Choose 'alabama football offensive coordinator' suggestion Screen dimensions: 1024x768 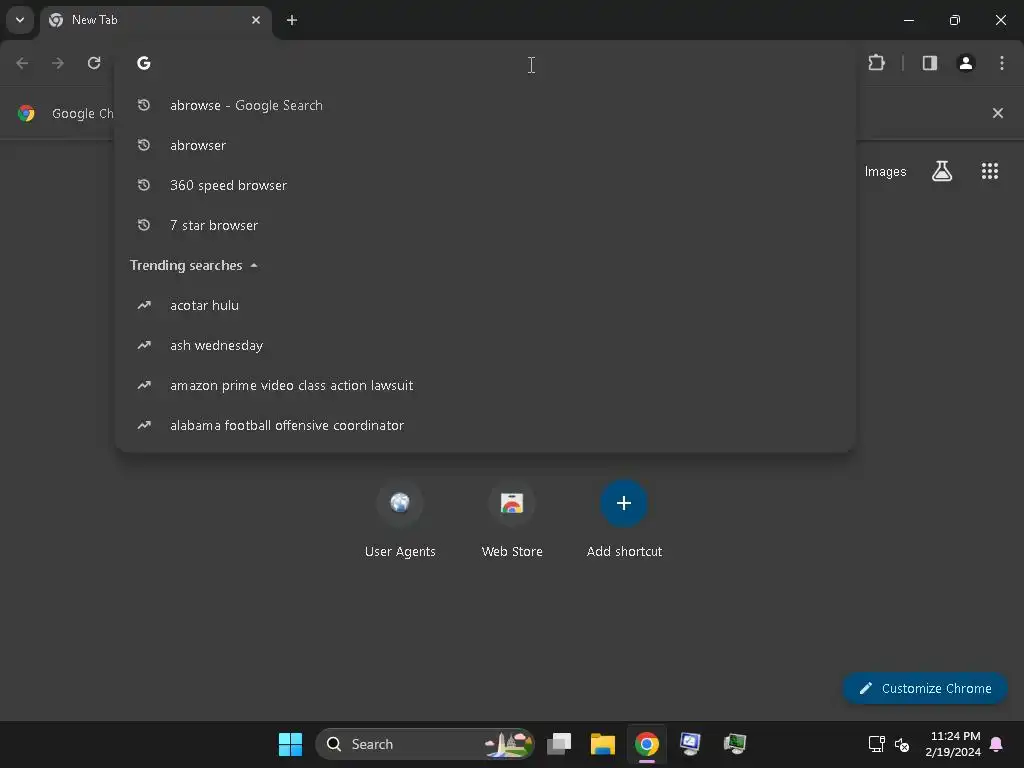pyautogui.click(x=485, y=424)
